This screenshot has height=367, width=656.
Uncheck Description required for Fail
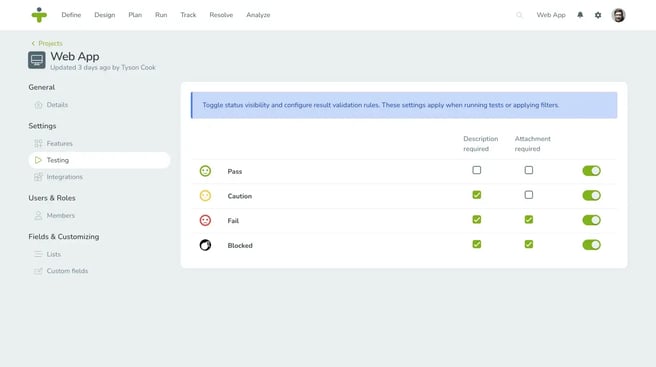pyautogui.click(x=477, y=219)
